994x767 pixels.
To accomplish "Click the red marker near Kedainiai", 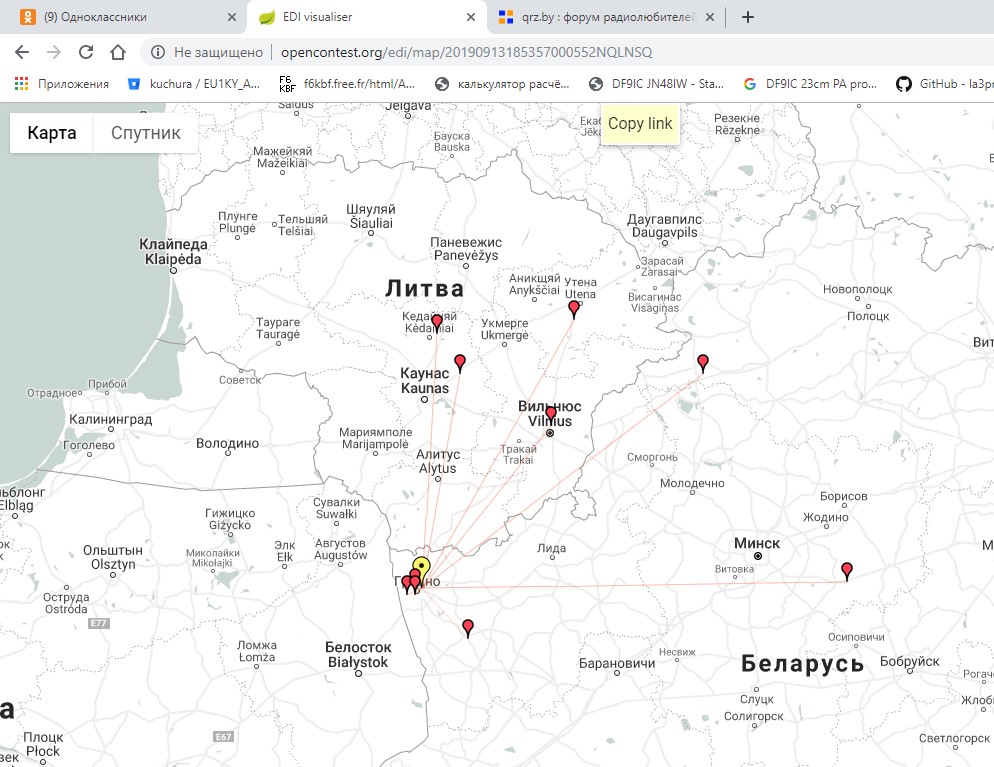I will pos(437,322).
